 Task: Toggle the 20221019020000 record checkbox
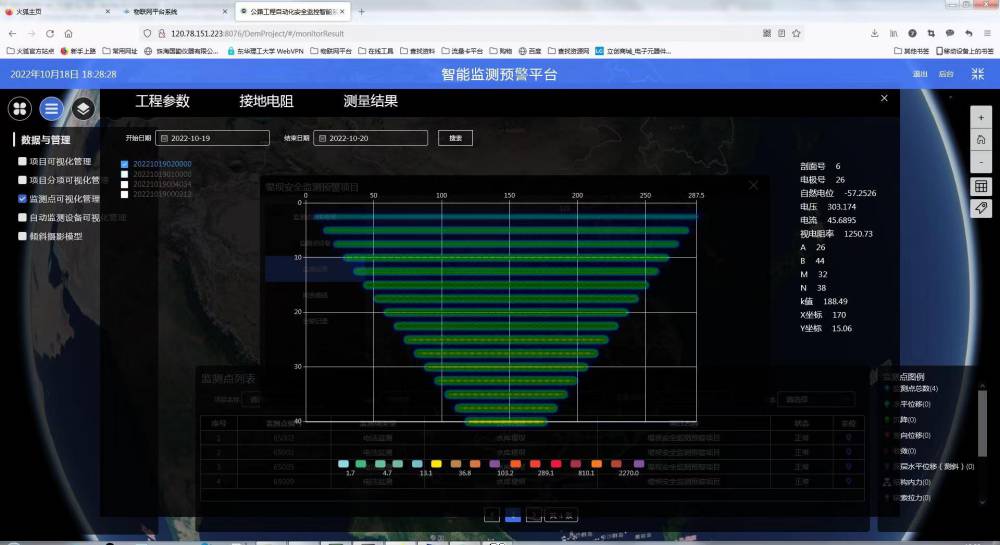(x=125, y=164)
